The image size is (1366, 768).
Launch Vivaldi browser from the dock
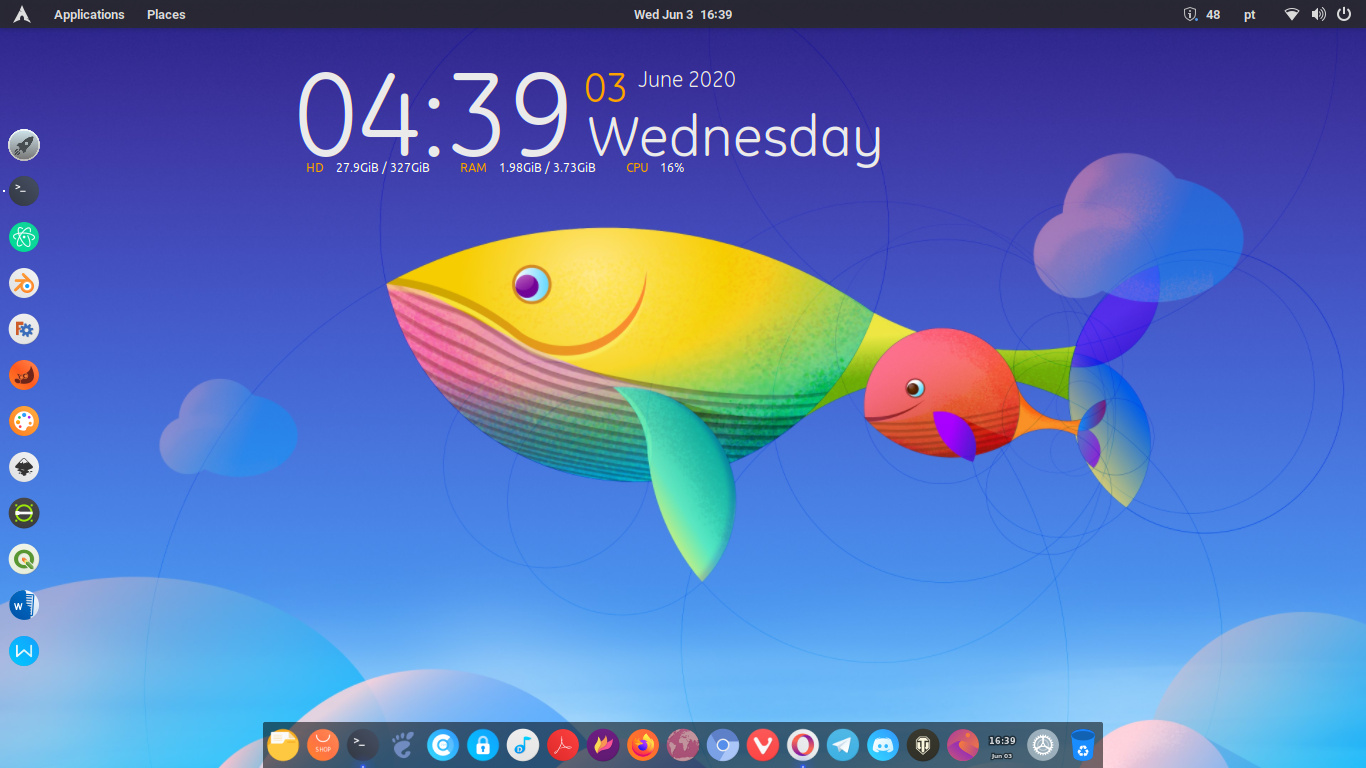point(763,745)
